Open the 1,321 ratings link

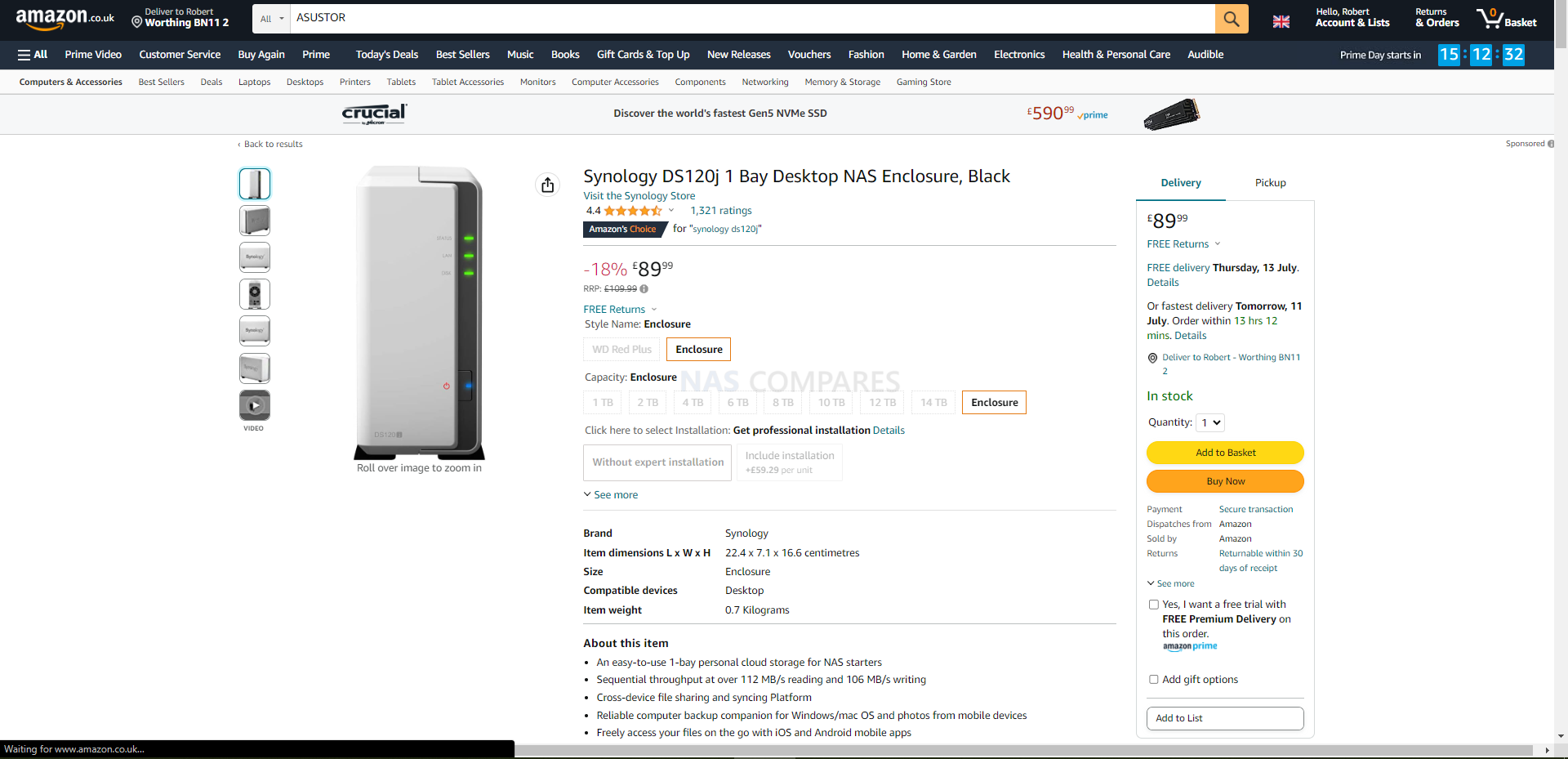coord(721,211)
